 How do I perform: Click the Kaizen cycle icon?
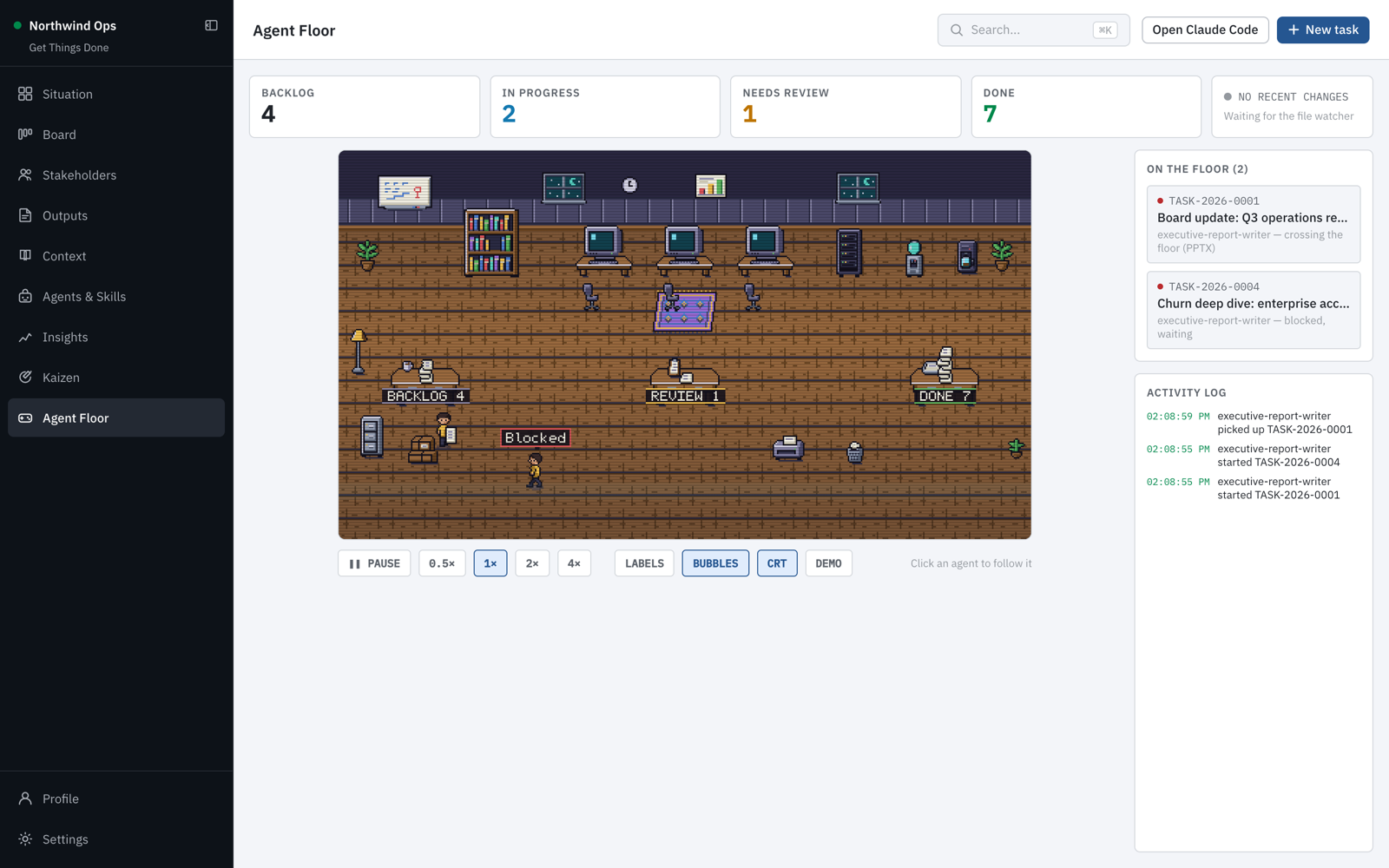pos(25,378)
